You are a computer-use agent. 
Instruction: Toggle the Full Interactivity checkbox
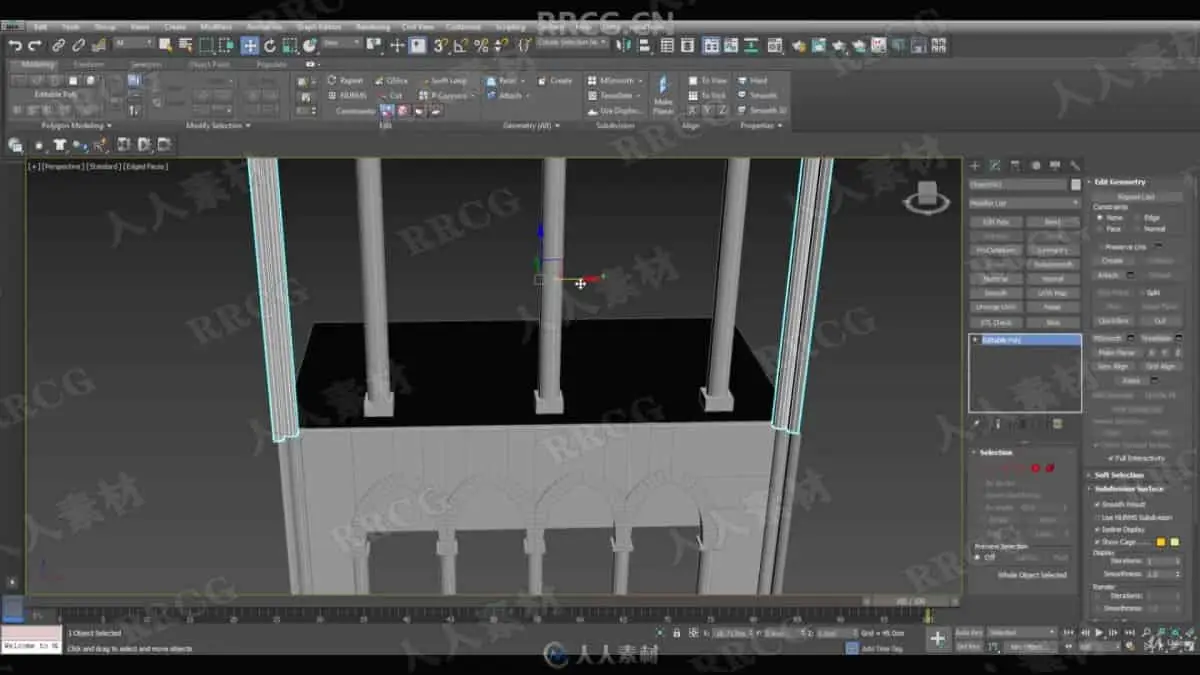coord(1111,458)
